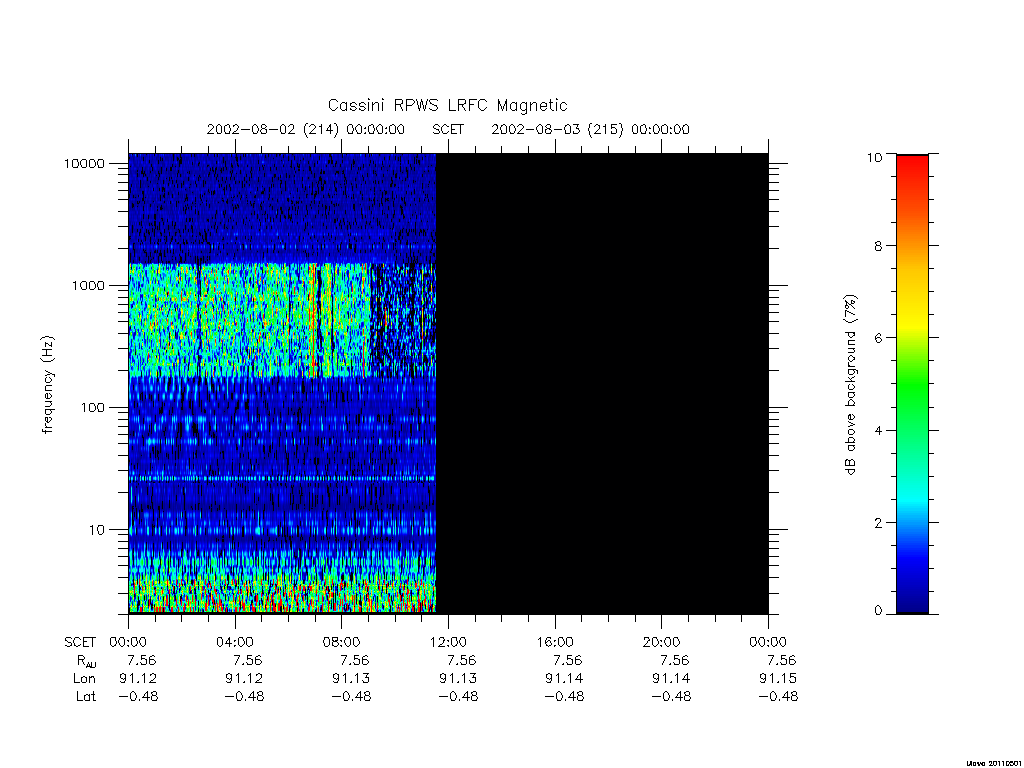The image size is (1024, 768).
Task: Click the '04:00' time tick label
Action: pyautogui.click(x=234, y=642)
